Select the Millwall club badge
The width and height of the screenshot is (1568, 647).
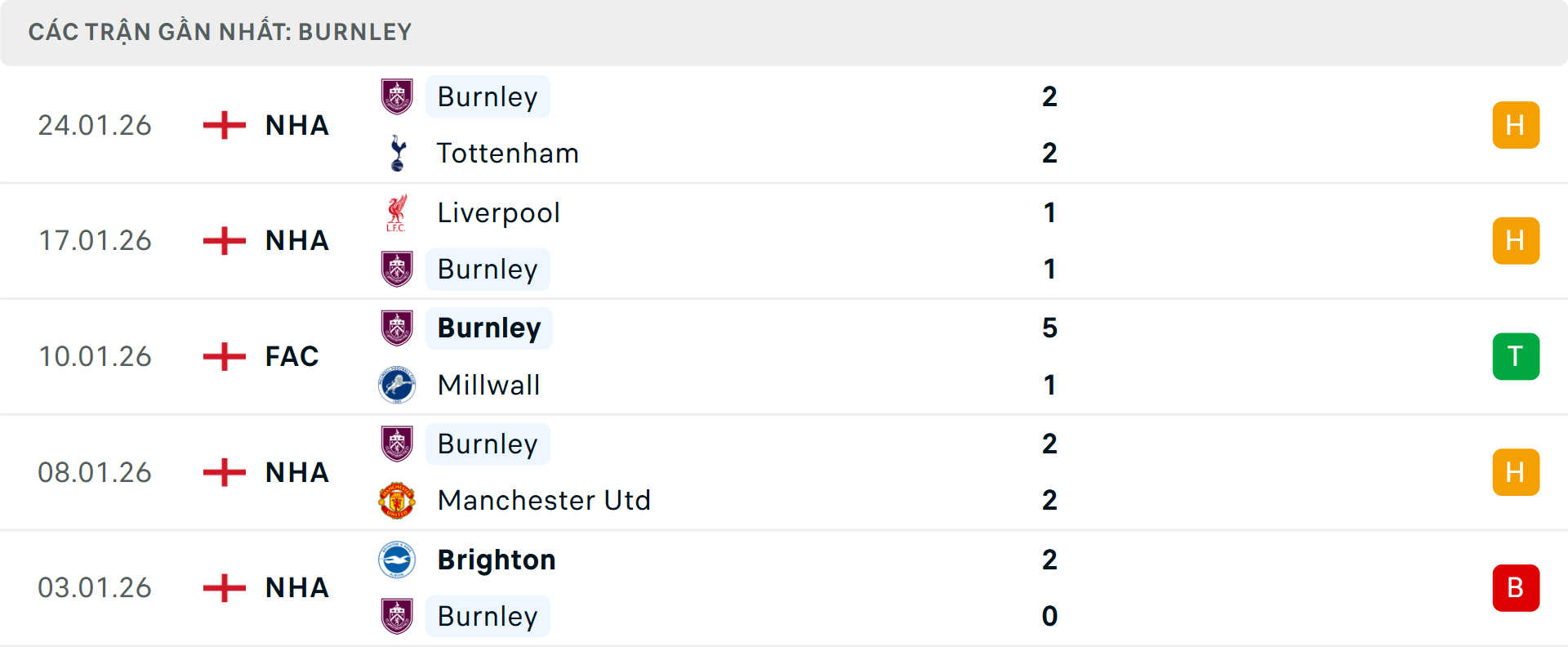coord(398,385)
